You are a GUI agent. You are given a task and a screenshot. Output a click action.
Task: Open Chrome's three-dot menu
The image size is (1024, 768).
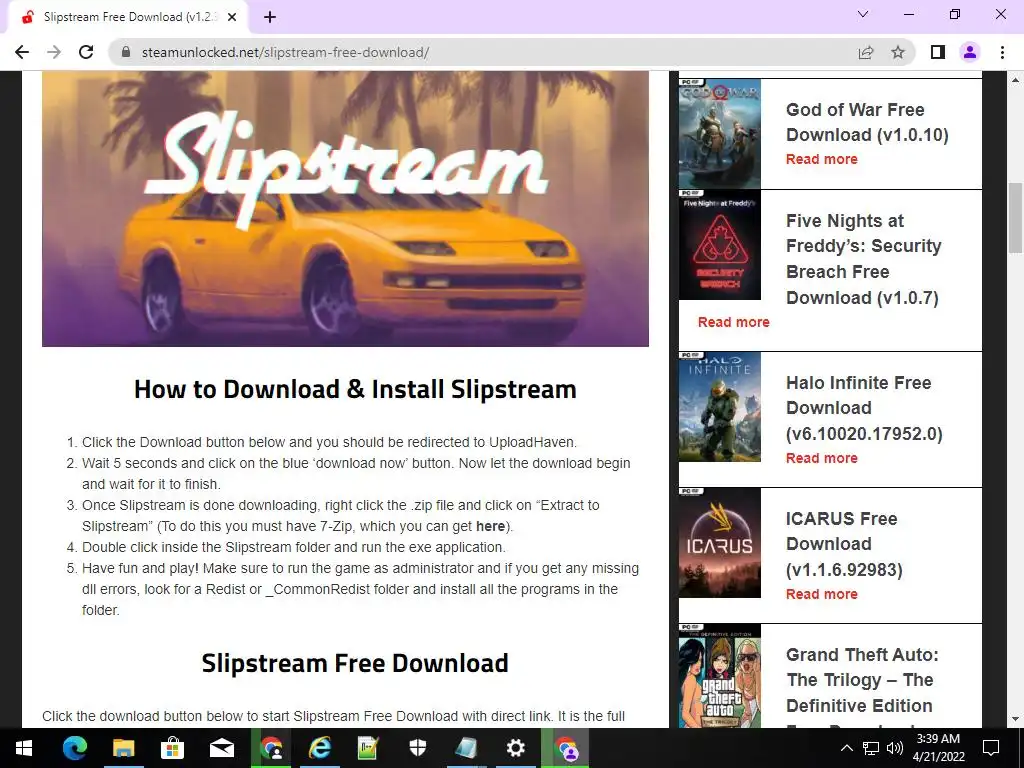[x=1002, y=52]
